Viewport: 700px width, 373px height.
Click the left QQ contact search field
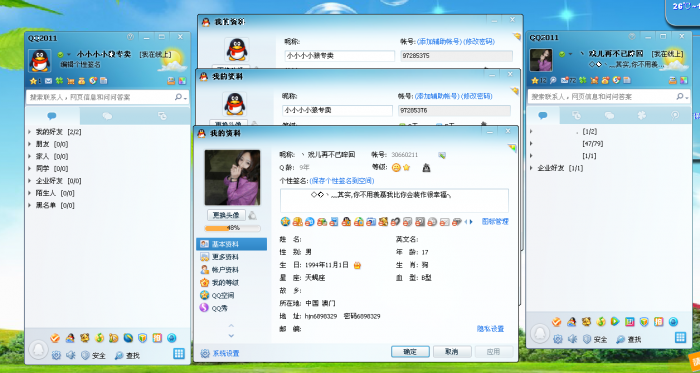pos(102,97)
